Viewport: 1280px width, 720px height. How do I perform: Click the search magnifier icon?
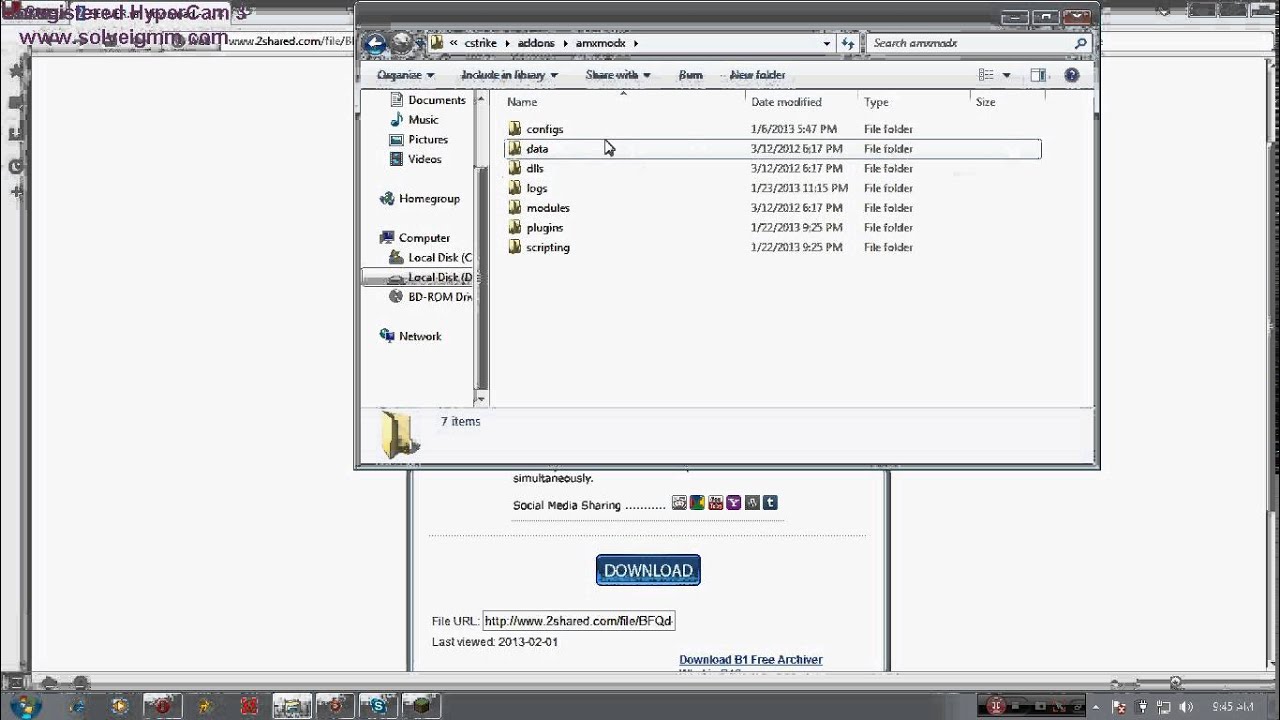pyautogui.click(x=1080, y=43)
